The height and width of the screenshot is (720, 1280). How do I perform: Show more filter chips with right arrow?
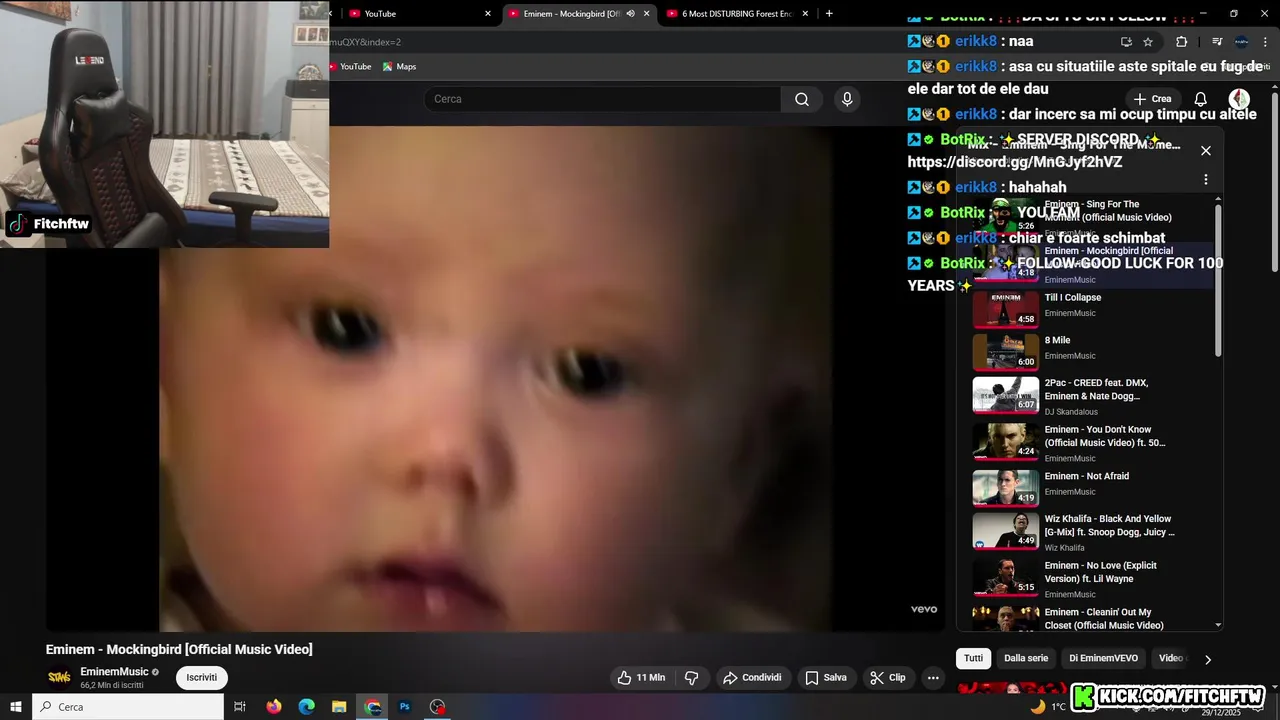point(1207,660)
